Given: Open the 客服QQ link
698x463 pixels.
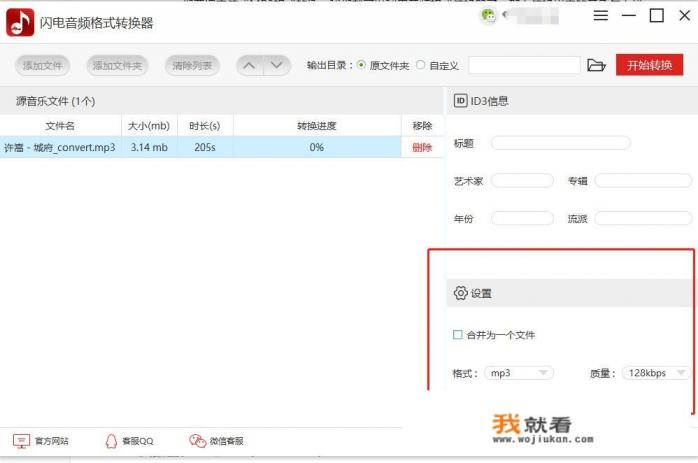Looking at the screenshot, I should coord(138,441).
